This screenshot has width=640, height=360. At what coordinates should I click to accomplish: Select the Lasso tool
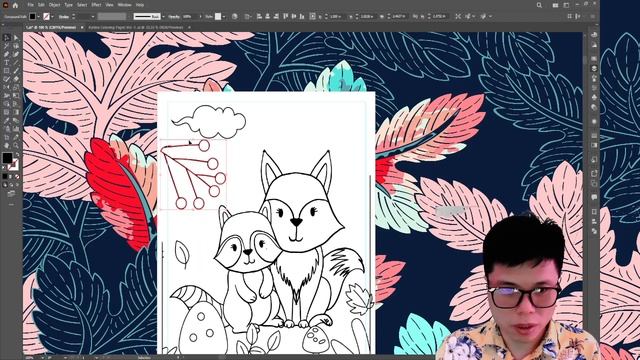16,46
